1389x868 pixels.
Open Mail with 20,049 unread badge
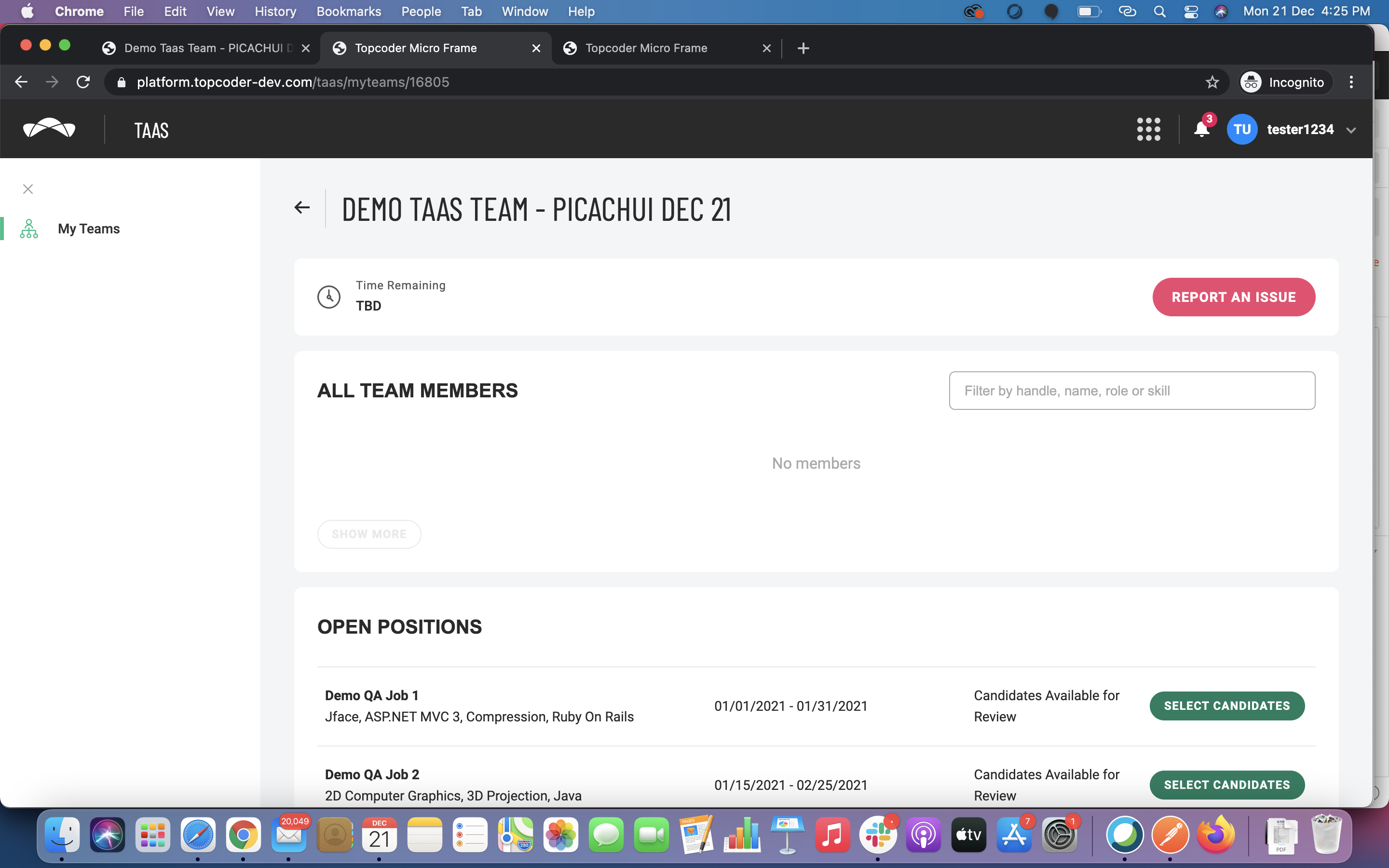pos(289,835)
